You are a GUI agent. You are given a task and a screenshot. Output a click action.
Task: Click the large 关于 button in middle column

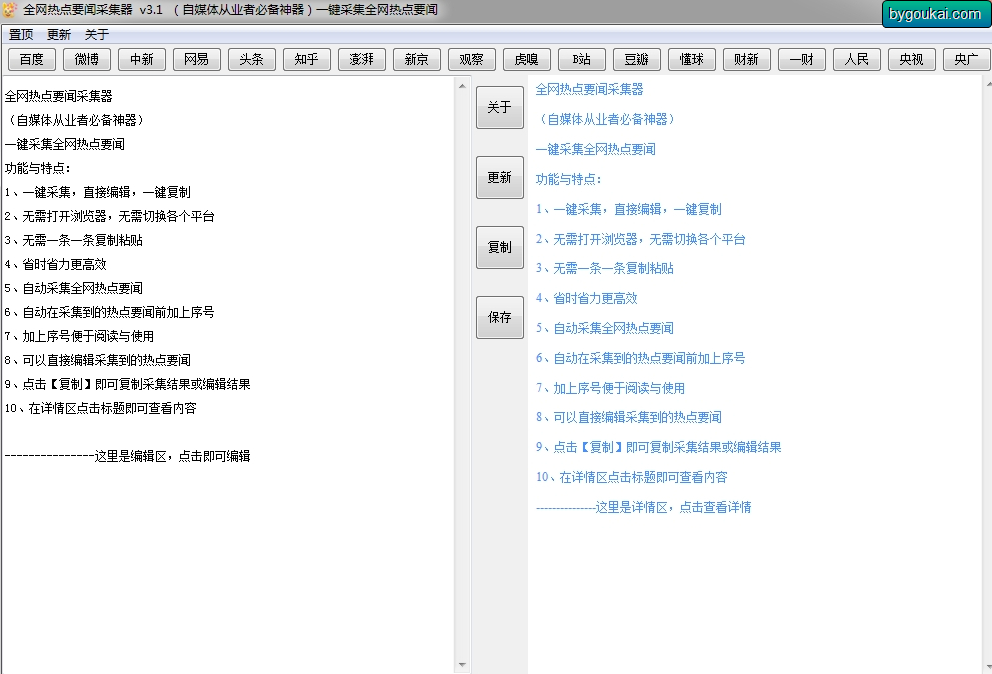[500, 108]
